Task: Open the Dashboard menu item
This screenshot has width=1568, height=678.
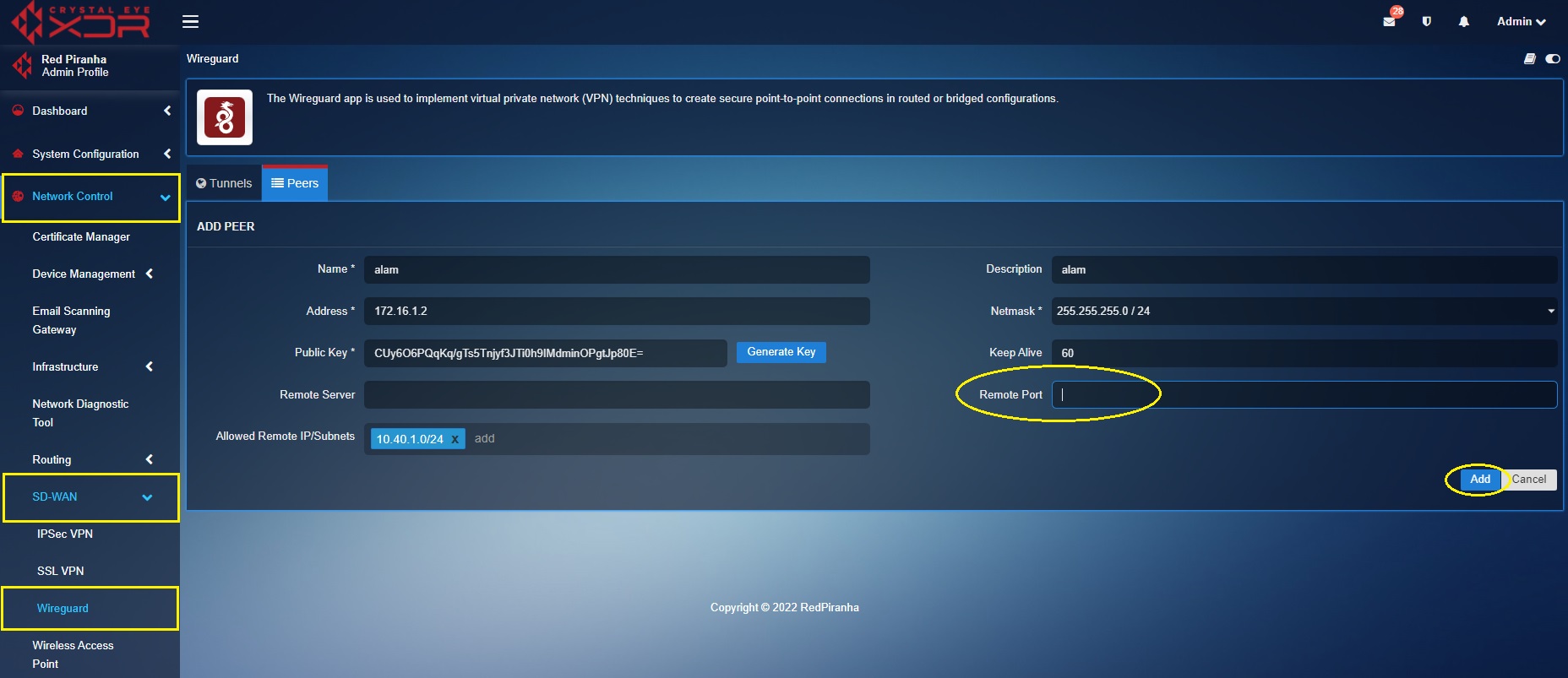Action: tap(59, 111)
